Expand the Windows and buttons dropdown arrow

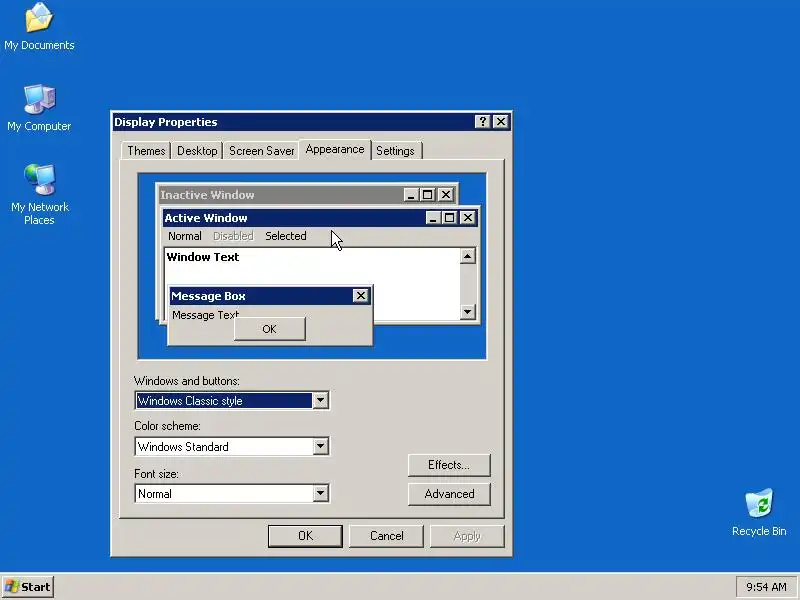tap(320, 401)
